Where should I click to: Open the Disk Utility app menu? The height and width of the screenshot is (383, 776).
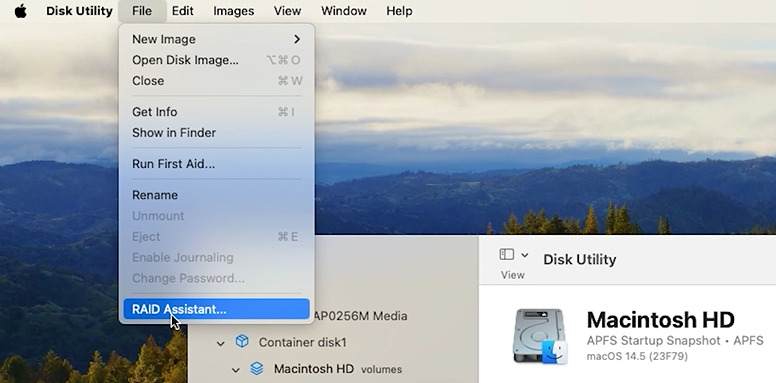tap(79, 11)
